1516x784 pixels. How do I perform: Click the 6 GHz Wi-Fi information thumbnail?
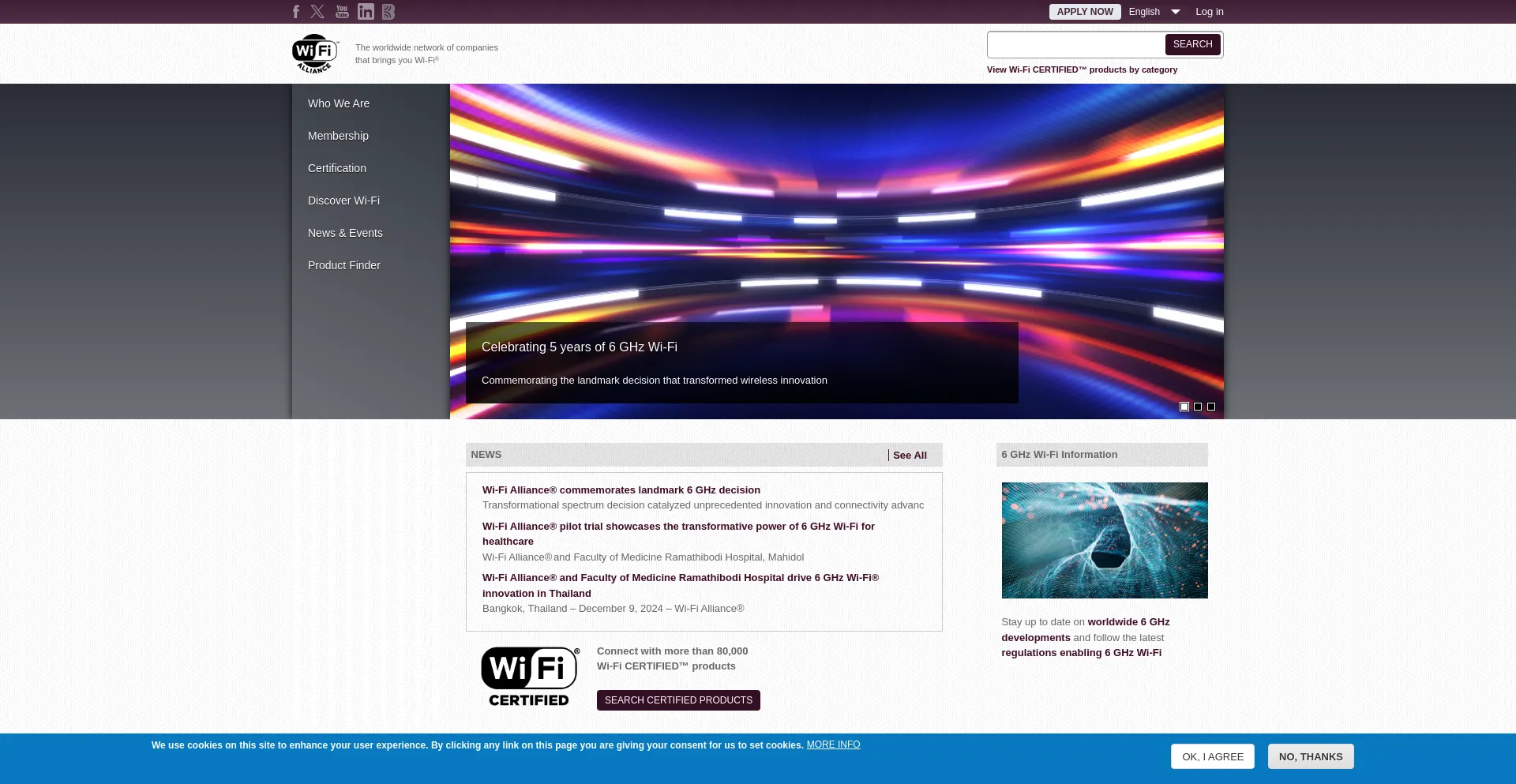[1104, 540]
